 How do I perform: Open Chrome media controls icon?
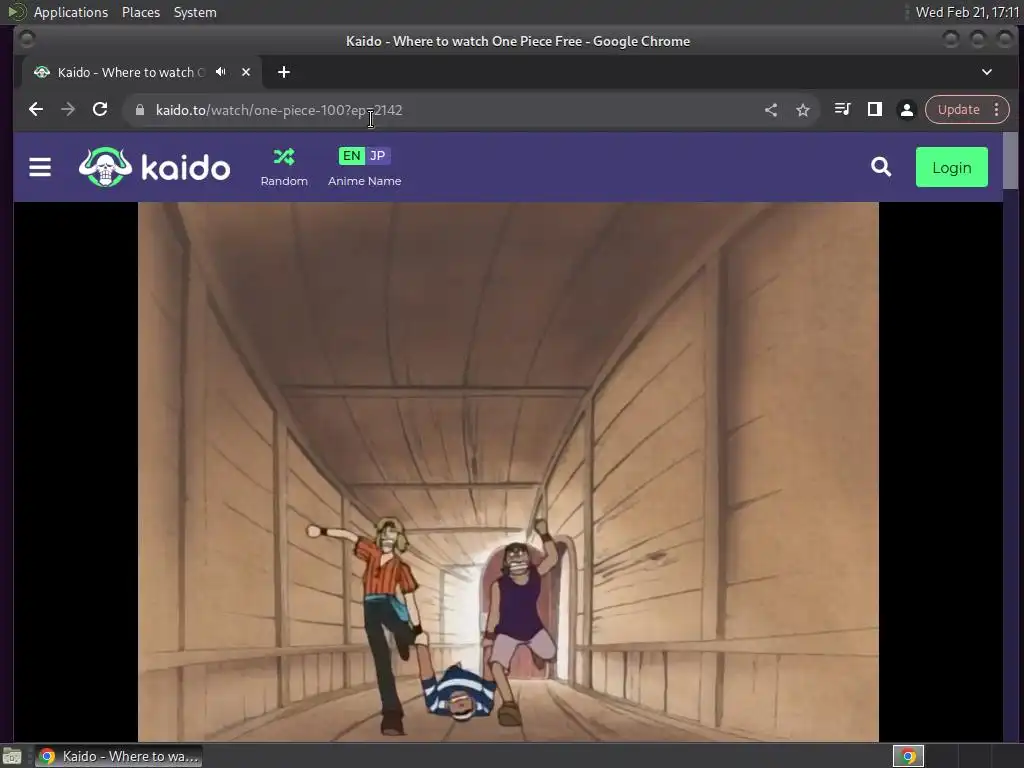pos(842,110)
